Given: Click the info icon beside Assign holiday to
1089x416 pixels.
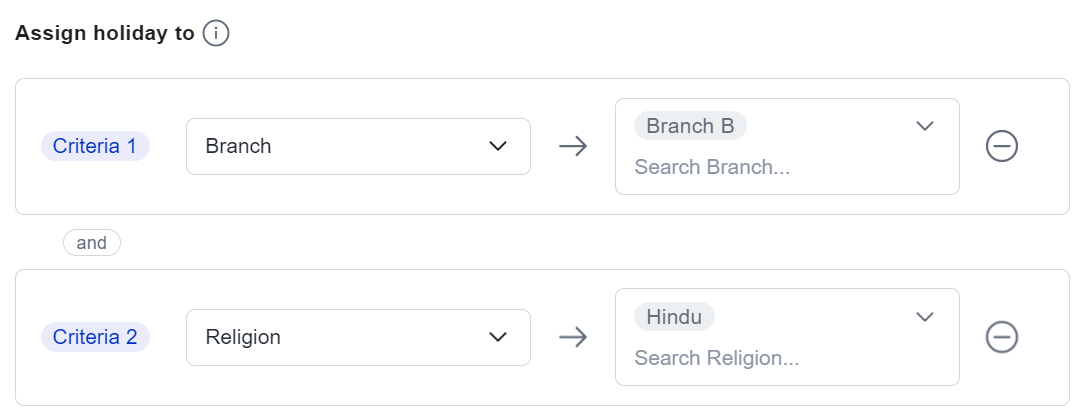Looking at the screenshot, I should tap(216, 33).
